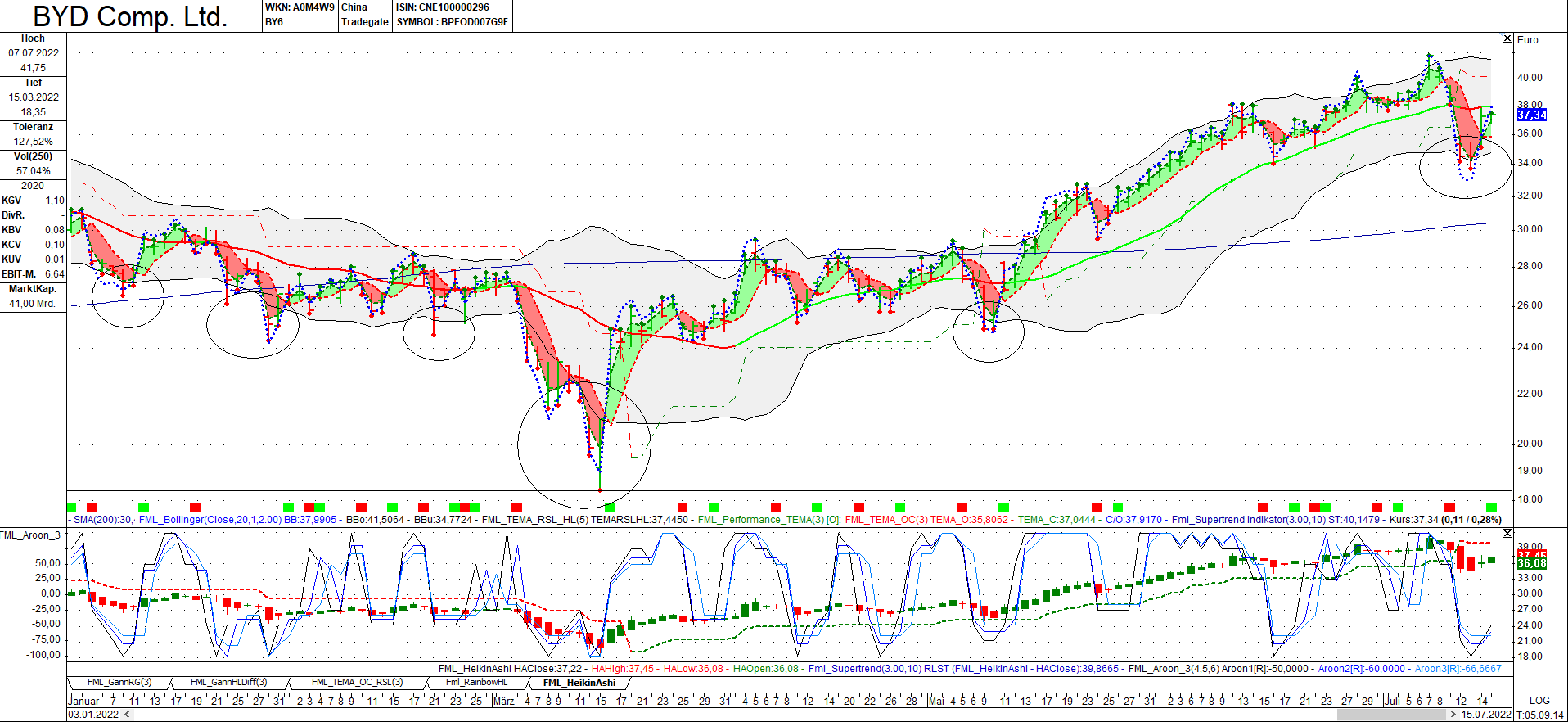Click the DivR. row label

pos(13,215)
